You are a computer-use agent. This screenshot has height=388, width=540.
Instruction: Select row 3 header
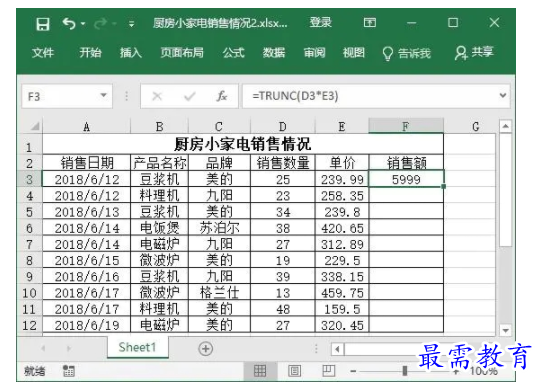tap(29, 179)
